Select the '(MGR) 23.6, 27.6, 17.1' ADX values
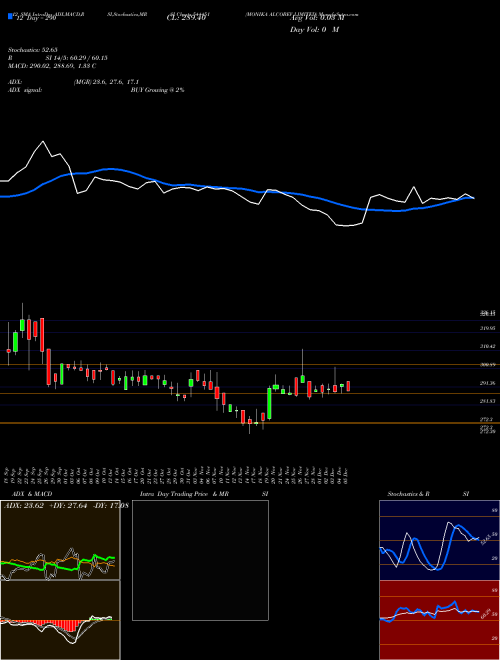500x660 pixels. (x=106, y=82)
